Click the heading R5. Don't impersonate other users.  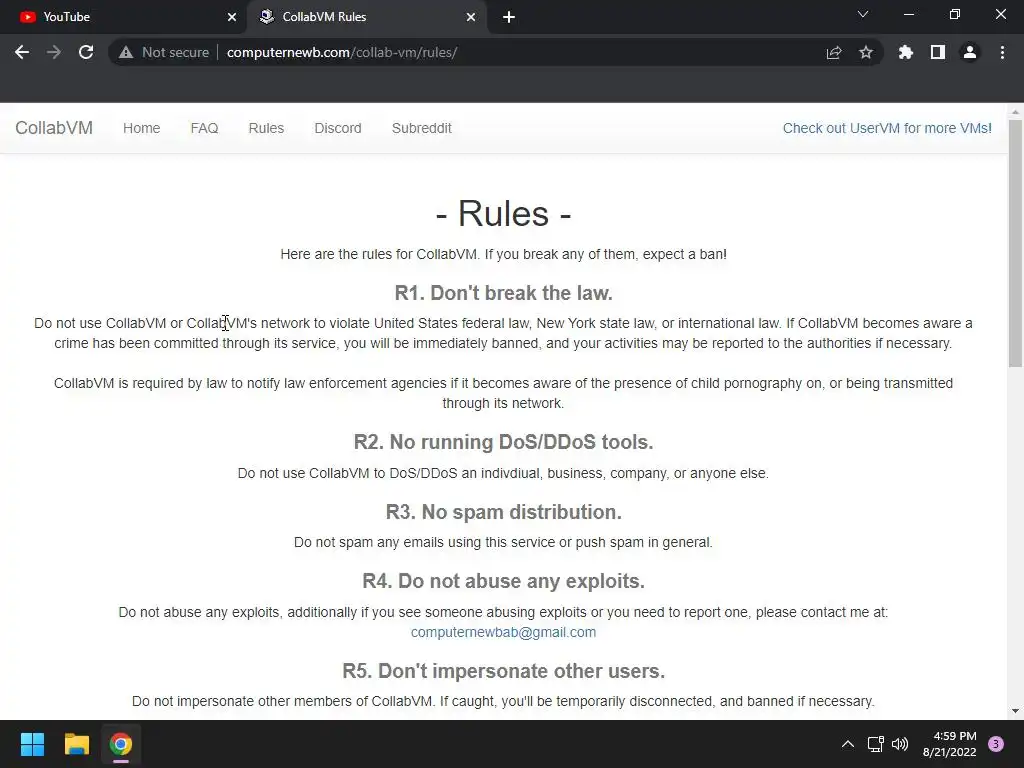pos(504,671)
